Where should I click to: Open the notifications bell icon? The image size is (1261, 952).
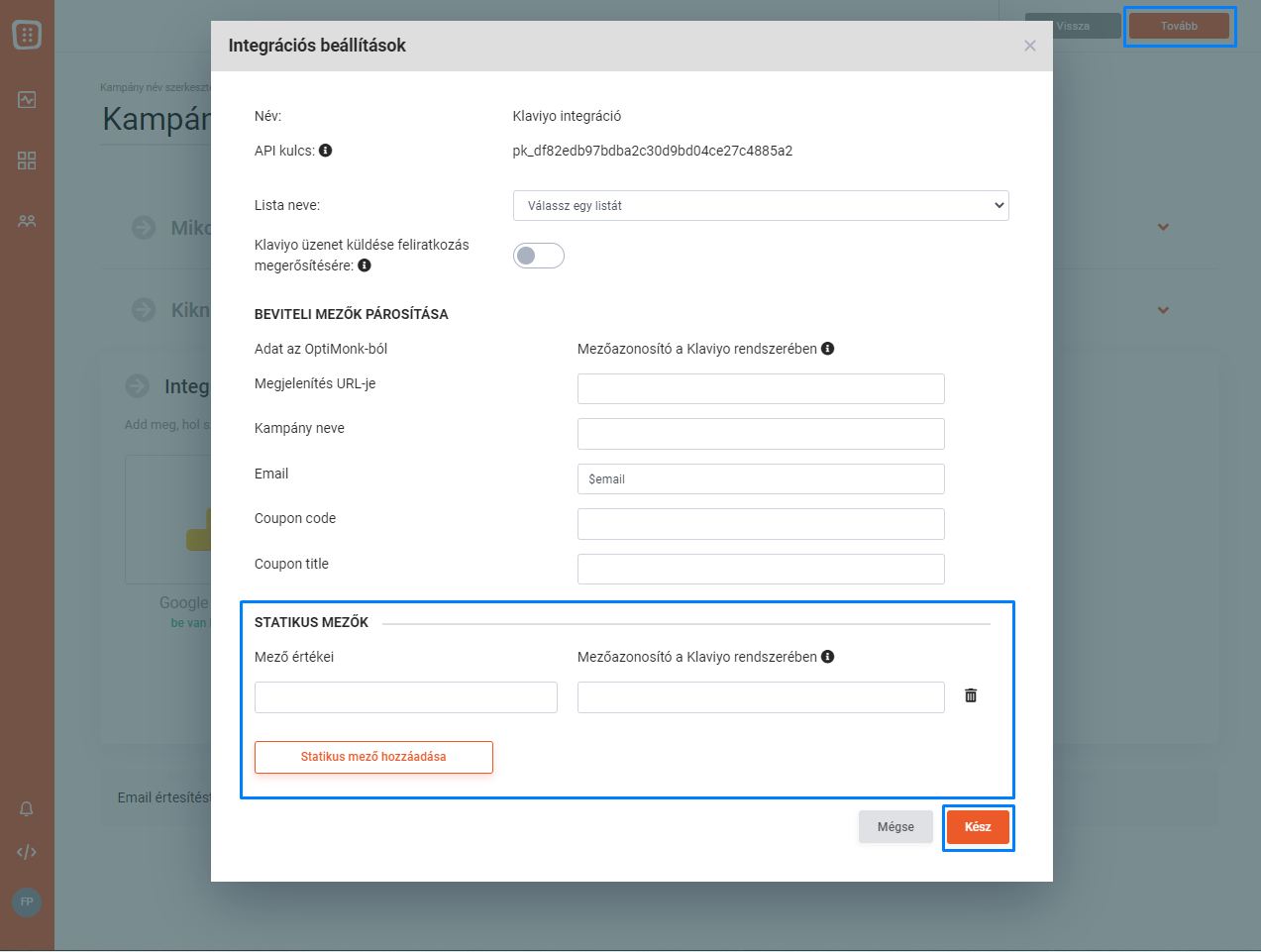tap(27, 808)
